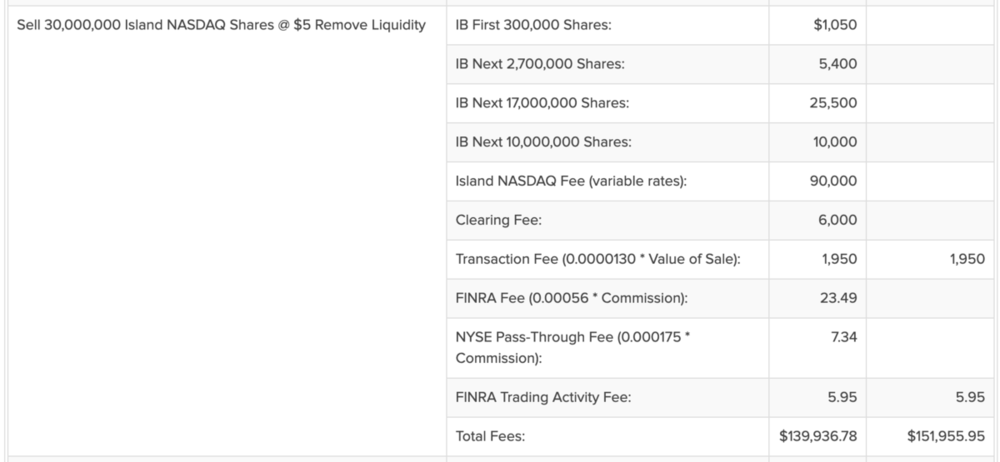Select the Clearing Fee label
Viewport: 1000px width, 462px height.
click(x=497, y=220)
